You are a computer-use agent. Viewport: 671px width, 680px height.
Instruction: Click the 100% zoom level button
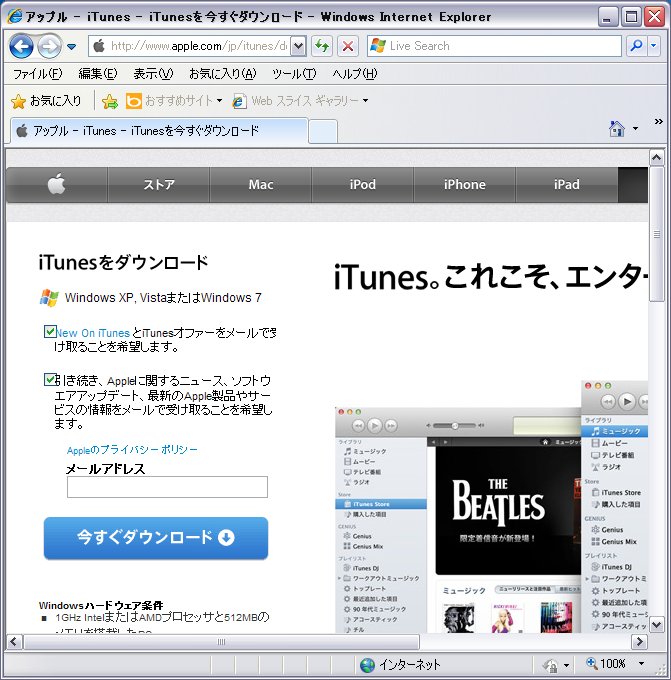pyautogui.click(x=606, y=664)
